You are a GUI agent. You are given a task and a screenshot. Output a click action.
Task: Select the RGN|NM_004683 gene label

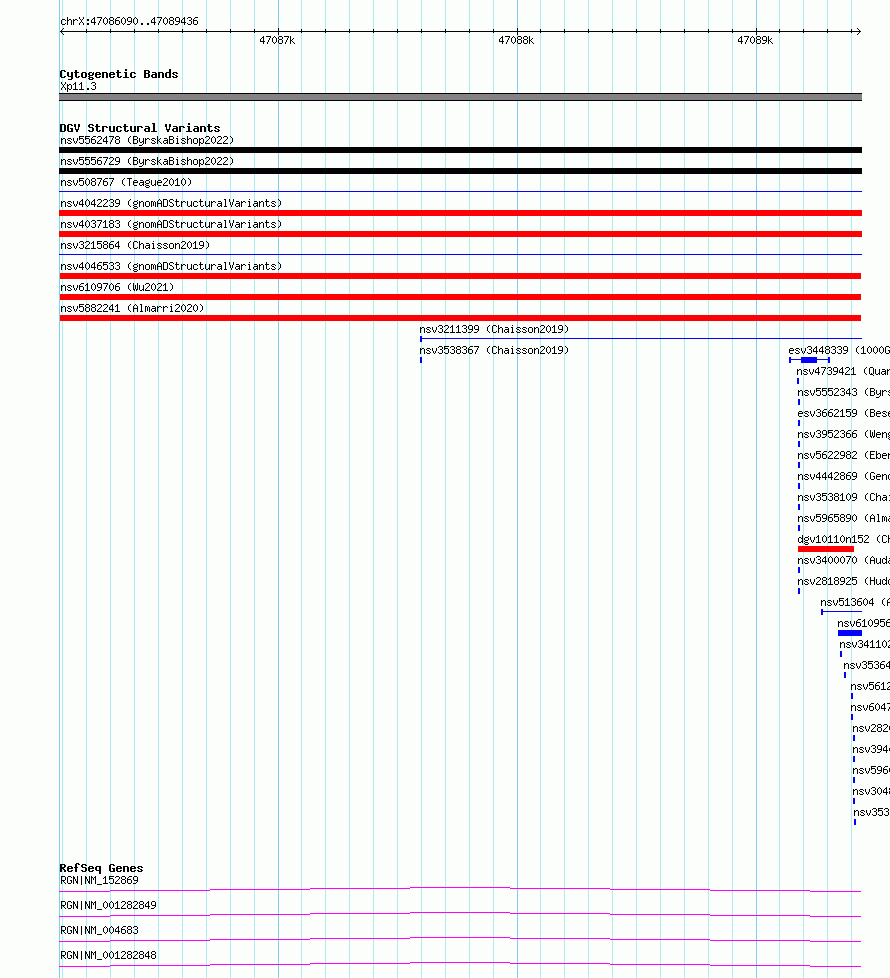[x=99, y=931]
